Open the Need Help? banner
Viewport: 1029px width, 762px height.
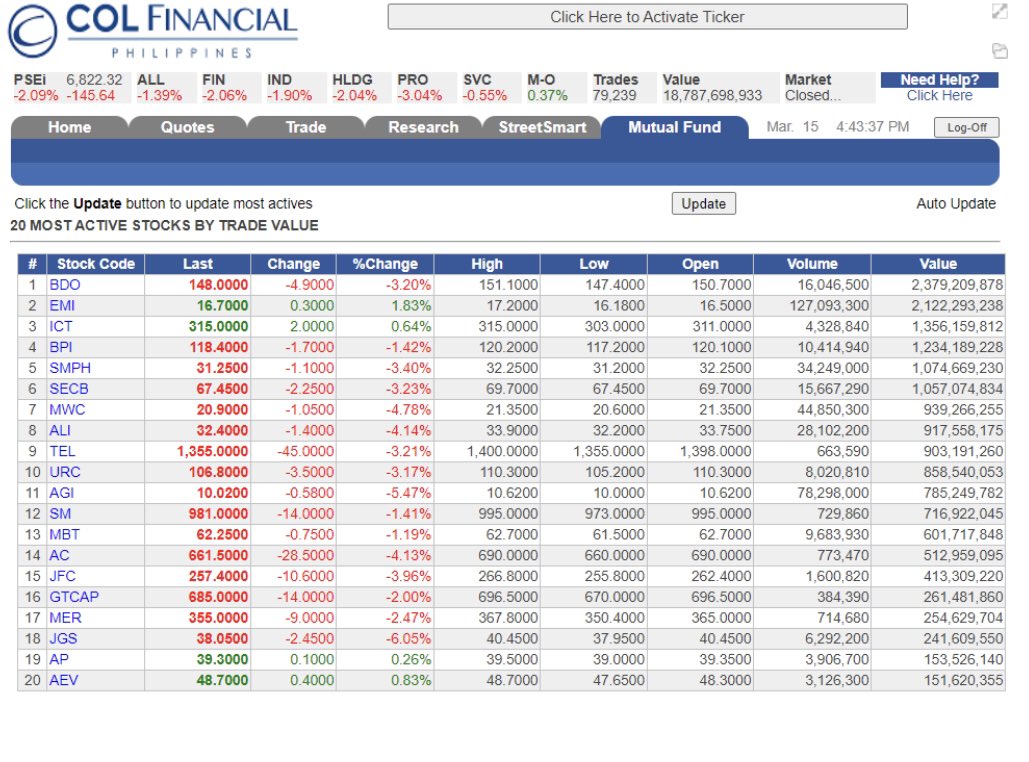pyautogui.click(x=940, y=79)
